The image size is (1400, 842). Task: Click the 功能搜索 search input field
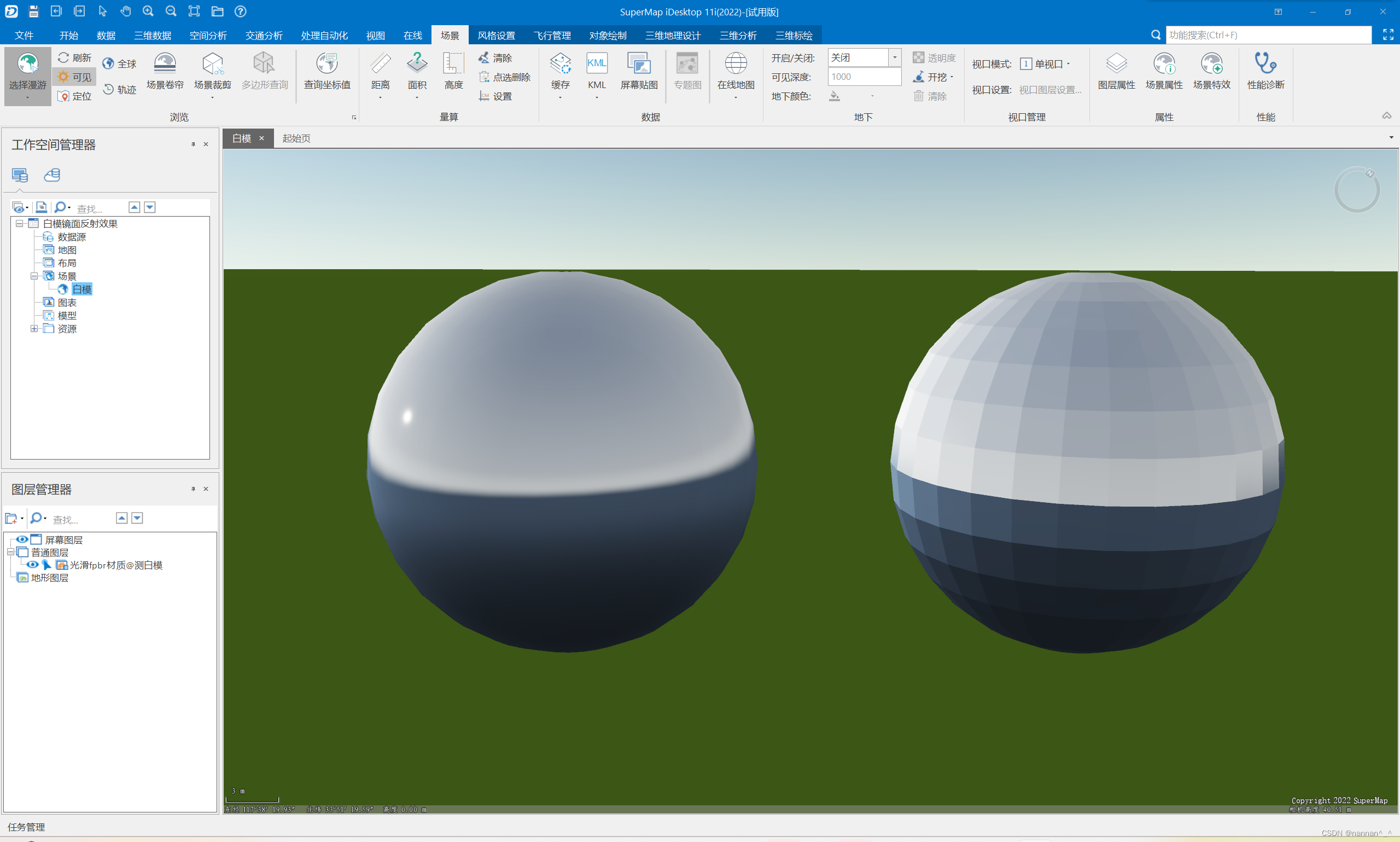tap(1268, 35)
